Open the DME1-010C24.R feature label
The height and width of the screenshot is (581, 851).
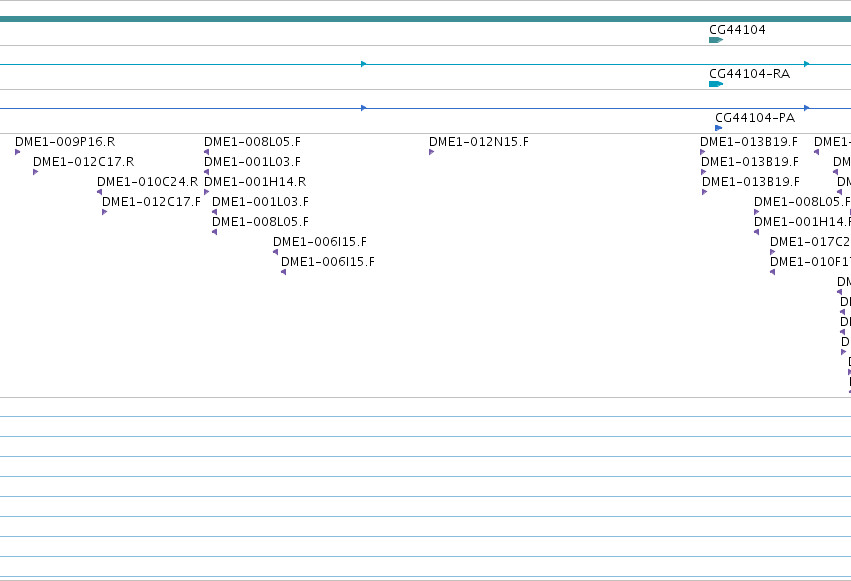pos(148,182)
